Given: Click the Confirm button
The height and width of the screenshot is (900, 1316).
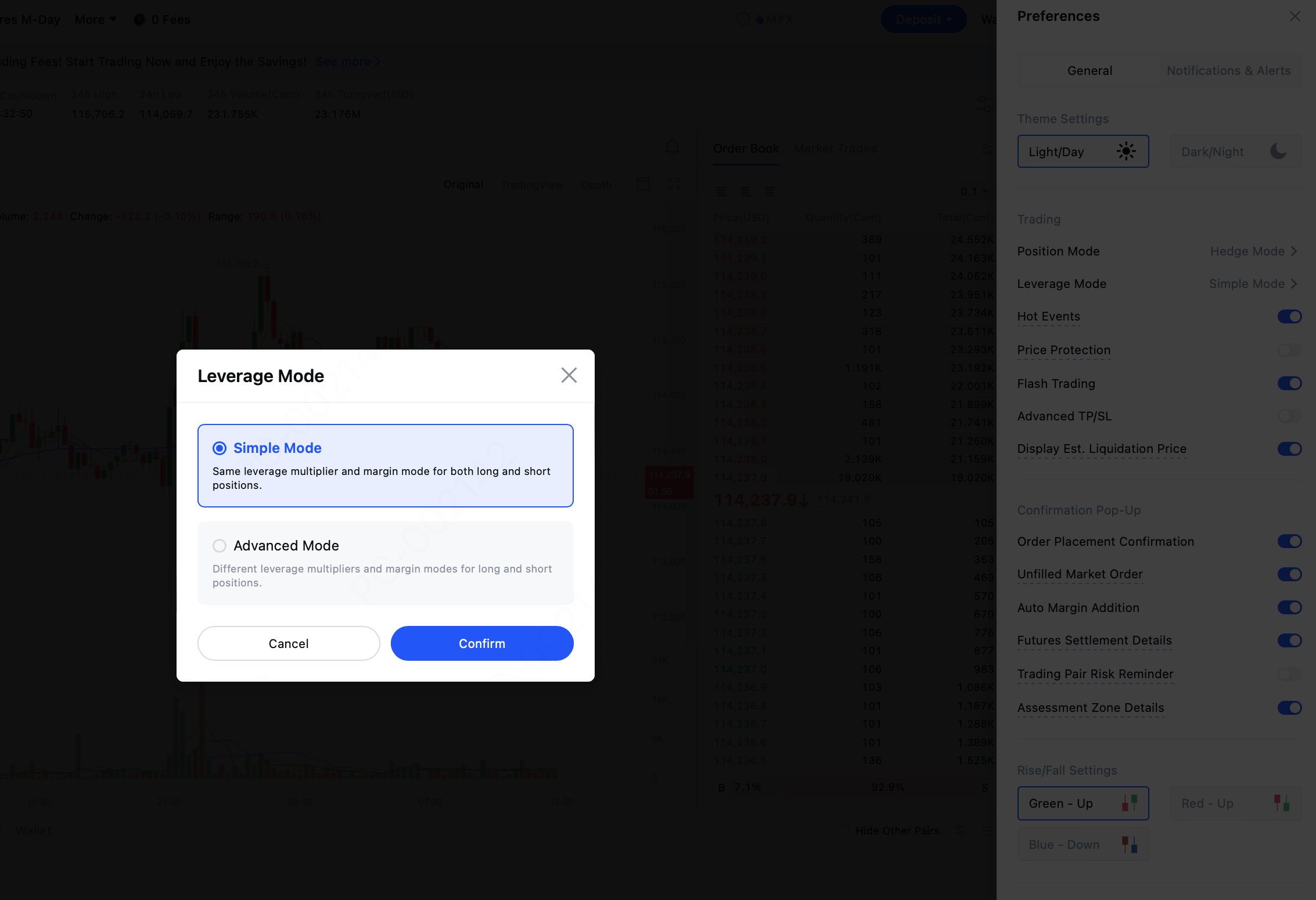Looking at the screenshot, I should [481, 643].
